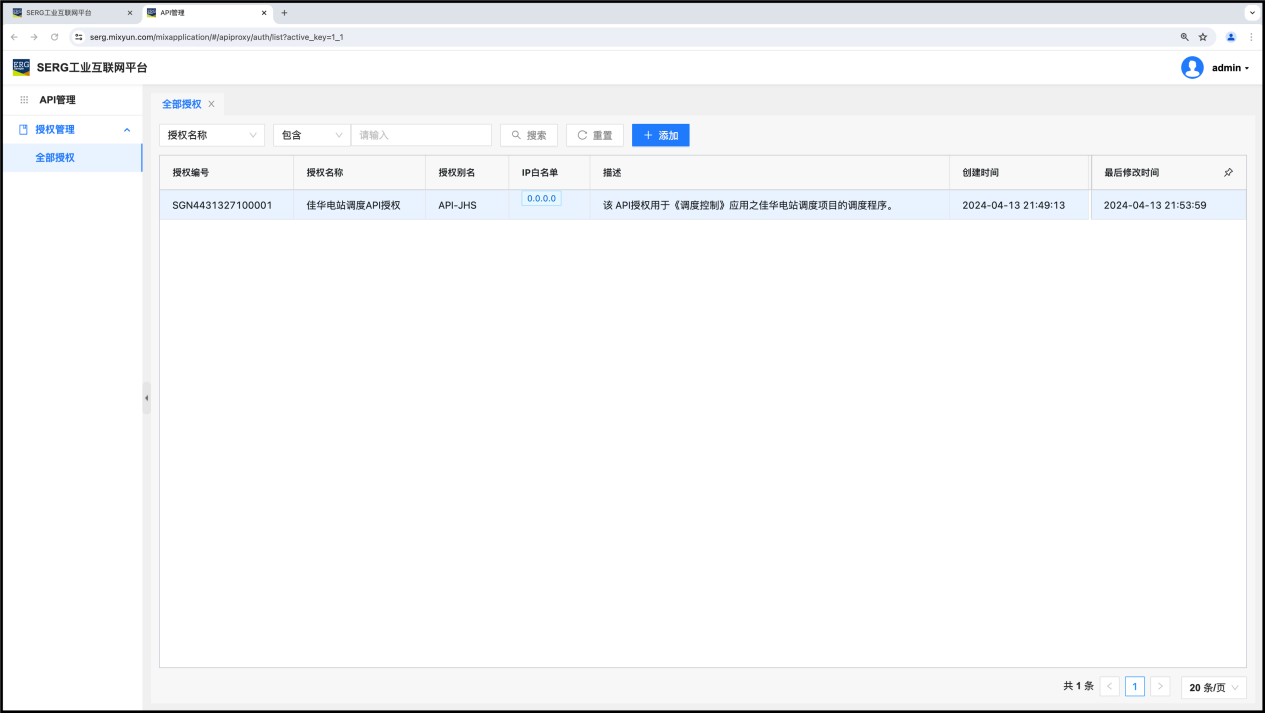Image resolution: width=1265 pixels, height=713 pixels.
Task: Click the browser zoom magnifier icon
Action: coord(1184,37)
